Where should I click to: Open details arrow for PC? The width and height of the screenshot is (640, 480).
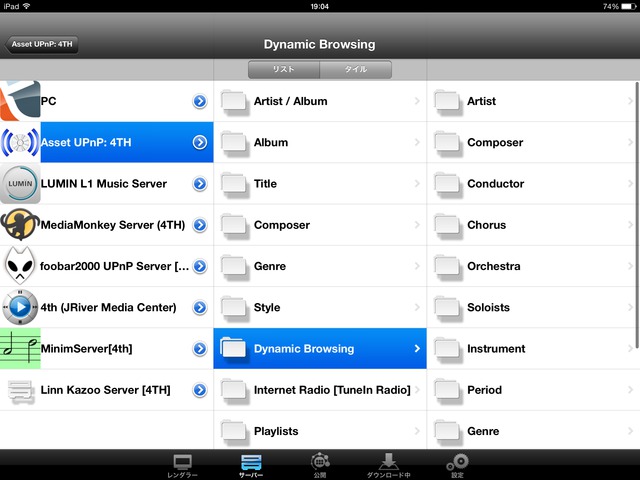click(x=200, y=101)
